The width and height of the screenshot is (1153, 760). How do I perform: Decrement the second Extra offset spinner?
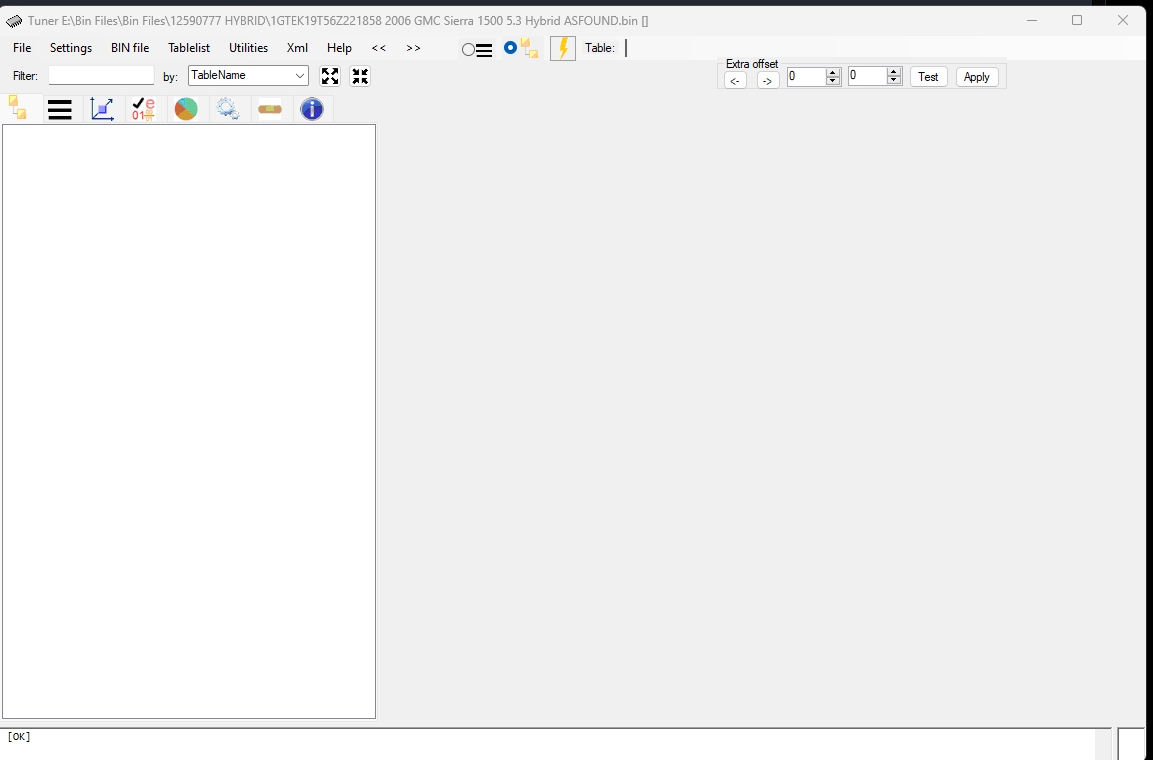point(894,80)
